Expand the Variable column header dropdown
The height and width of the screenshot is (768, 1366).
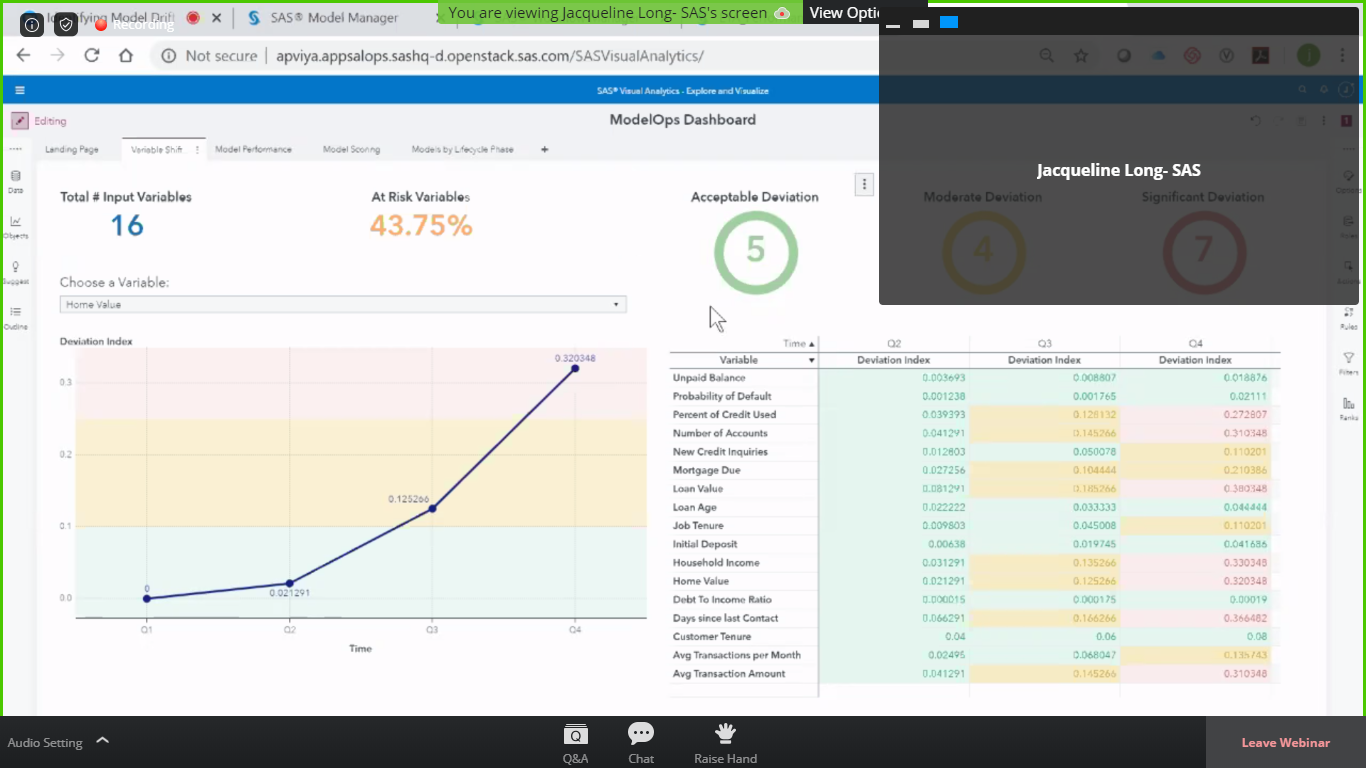coord(811,360)
